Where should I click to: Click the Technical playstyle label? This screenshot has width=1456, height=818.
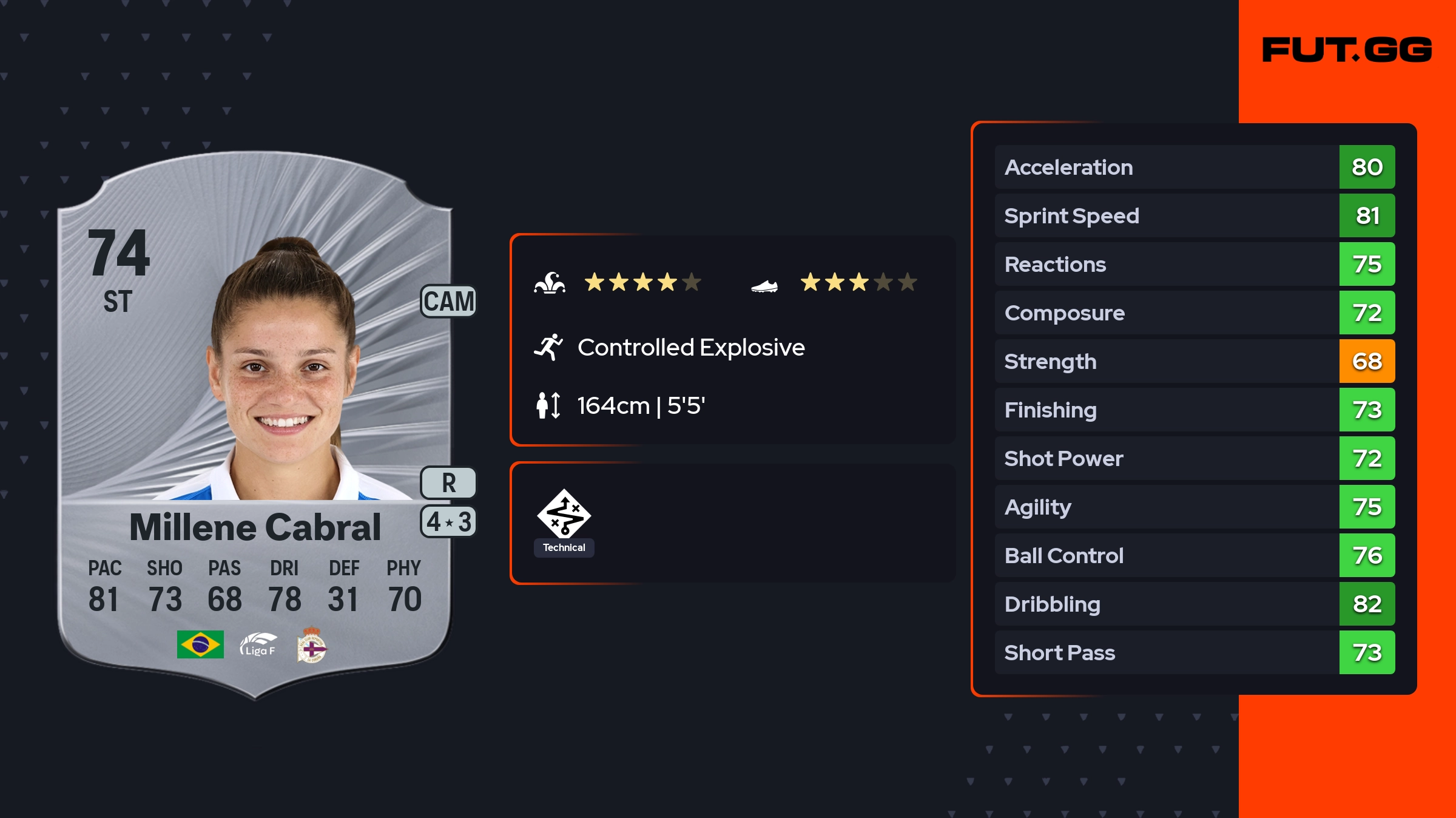(x=564, y=547)
